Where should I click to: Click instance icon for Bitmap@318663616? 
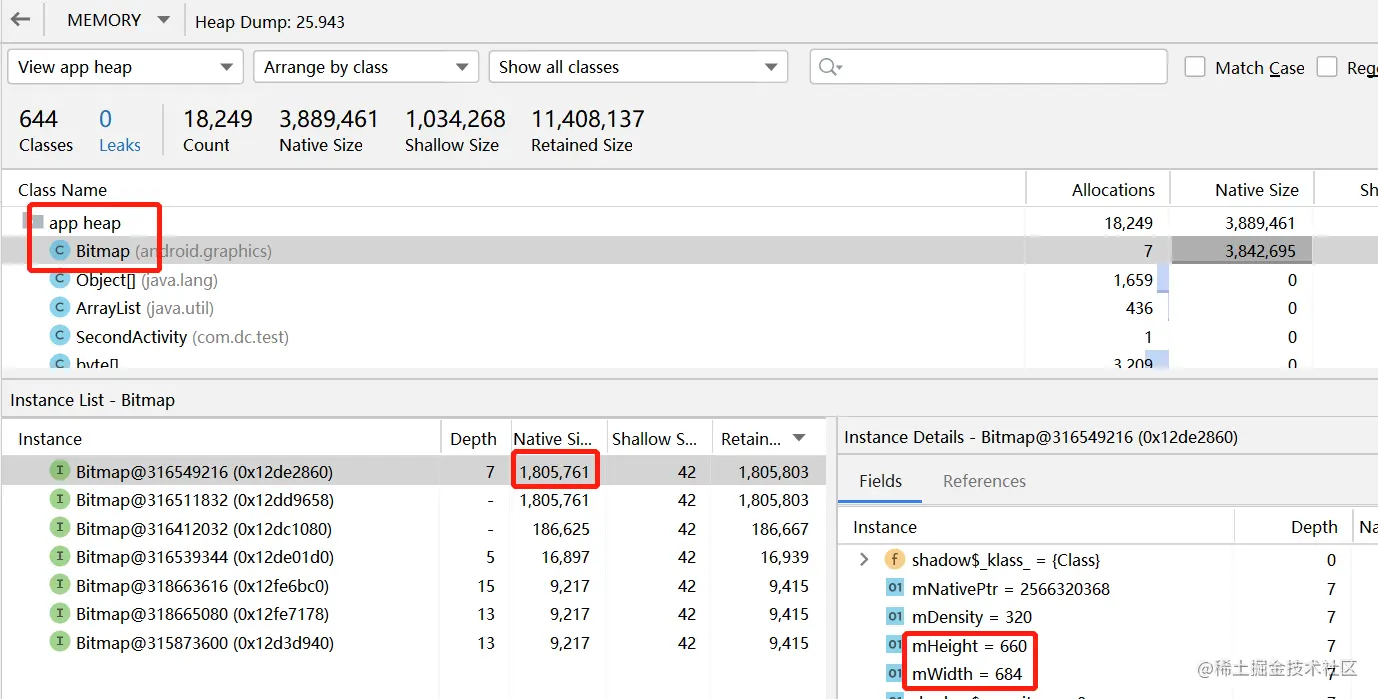click(59, 585)
